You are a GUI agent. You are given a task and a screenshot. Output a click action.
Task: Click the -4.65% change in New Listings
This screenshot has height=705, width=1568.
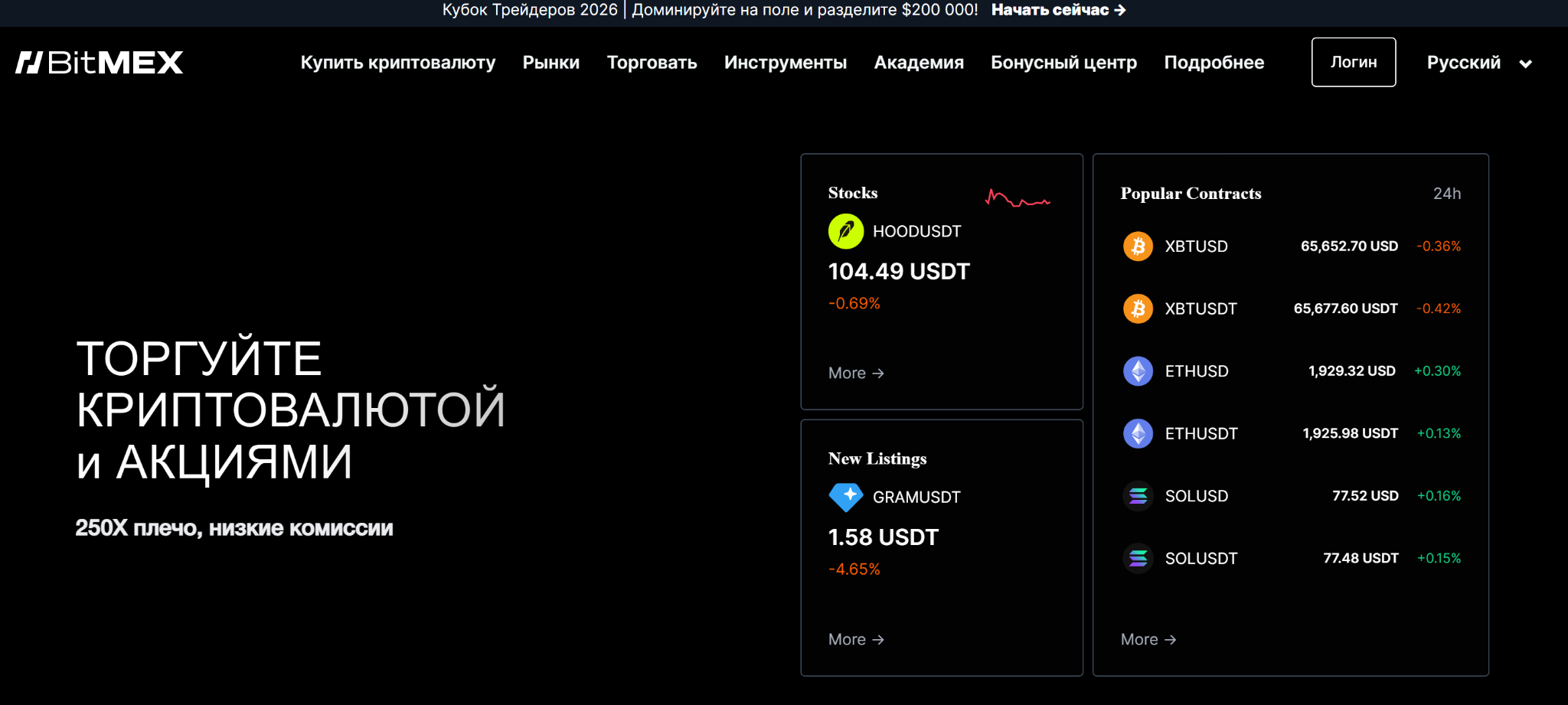coord(854,570)
